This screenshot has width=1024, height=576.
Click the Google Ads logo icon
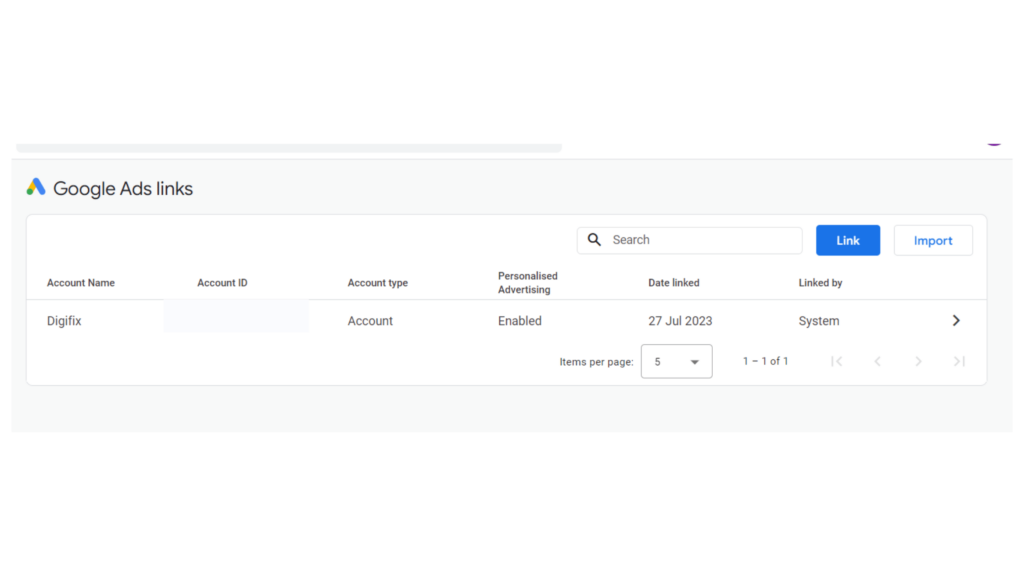pyautogui.click(x=36, y=187)
